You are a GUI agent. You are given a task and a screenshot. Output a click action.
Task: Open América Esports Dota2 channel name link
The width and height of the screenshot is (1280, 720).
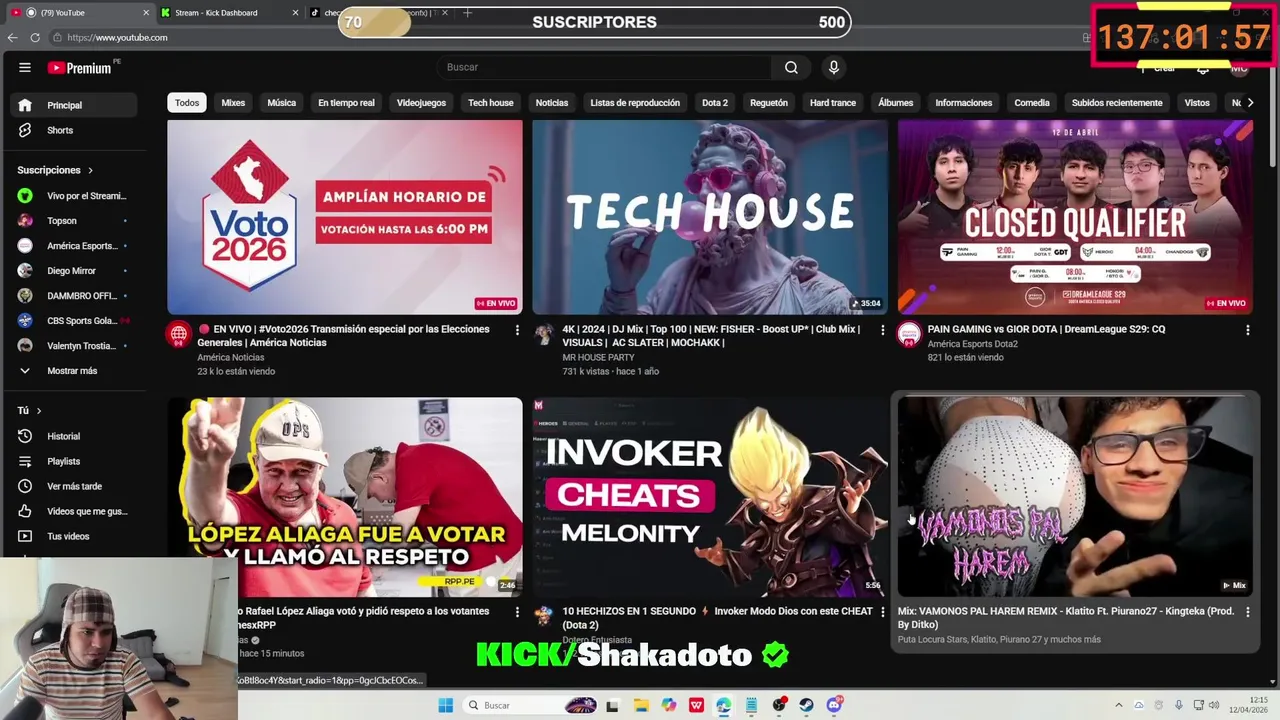tap(972, 344)
